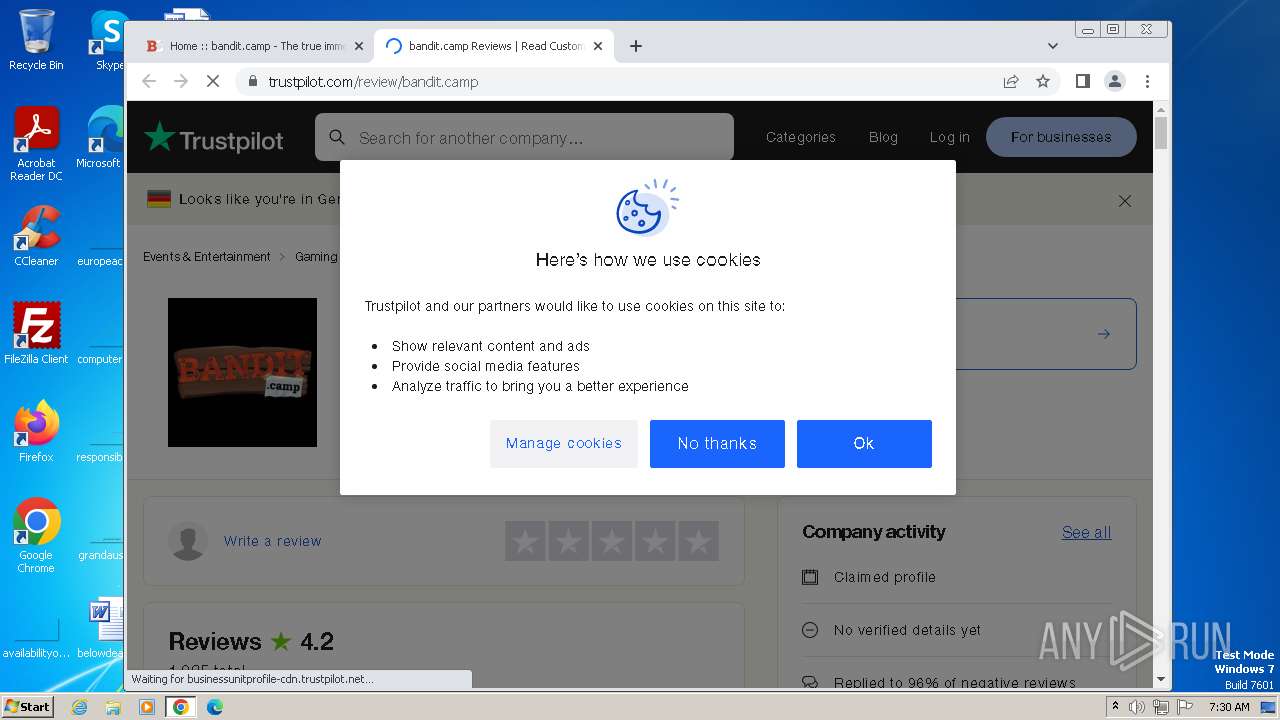The width and height of the screenshot is (1280, 720).
Task: Open the Windows Start menu
Action: 28,706
